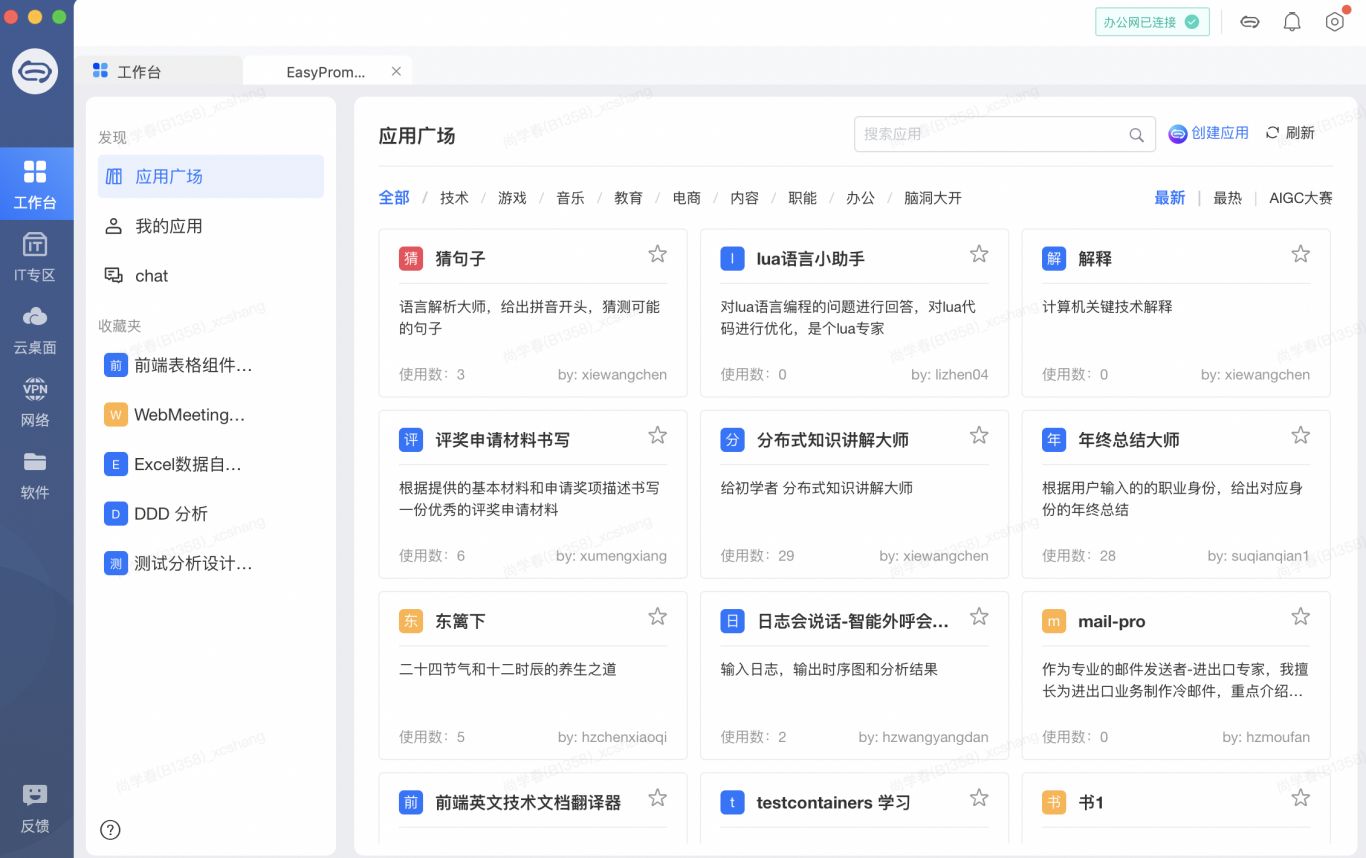Click the help question mark icon
The image size is (1366, 858).
[x=111, y=829]
